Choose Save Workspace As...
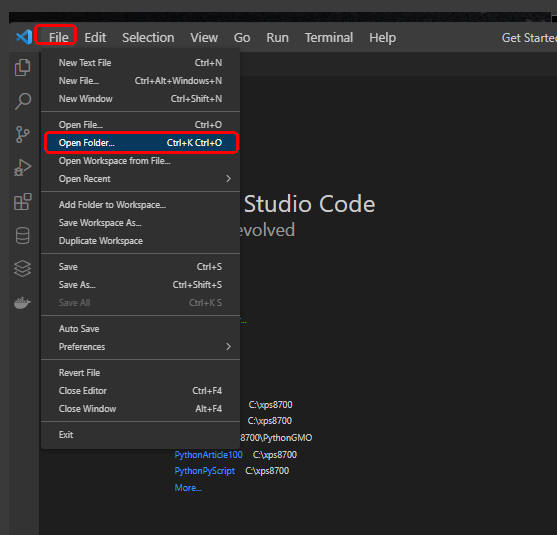Screen dimensions: 557x535 coord(140,223)
